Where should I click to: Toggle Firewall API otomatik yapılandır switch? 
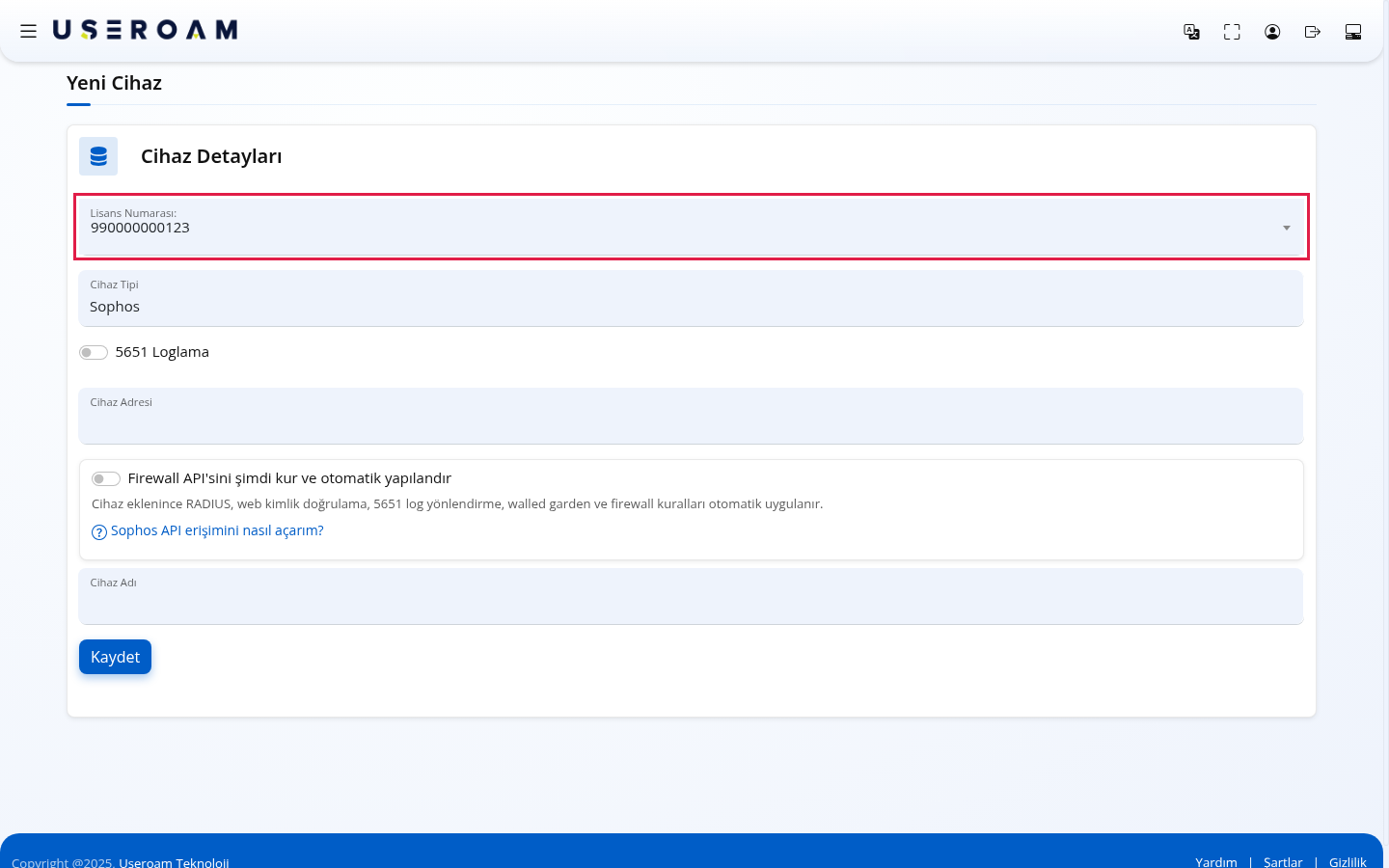(x=106, y=479)
